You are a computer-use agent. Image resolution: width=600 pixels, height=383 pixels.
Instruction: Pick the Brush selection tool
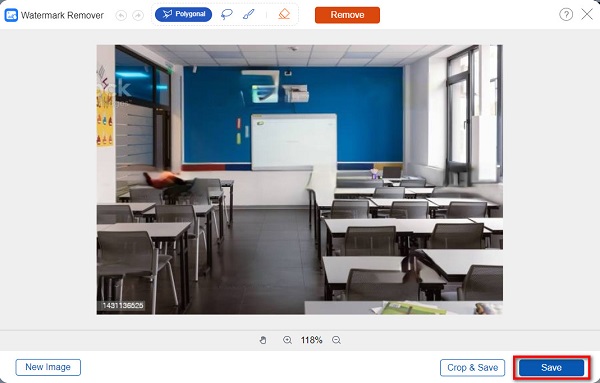248,15
